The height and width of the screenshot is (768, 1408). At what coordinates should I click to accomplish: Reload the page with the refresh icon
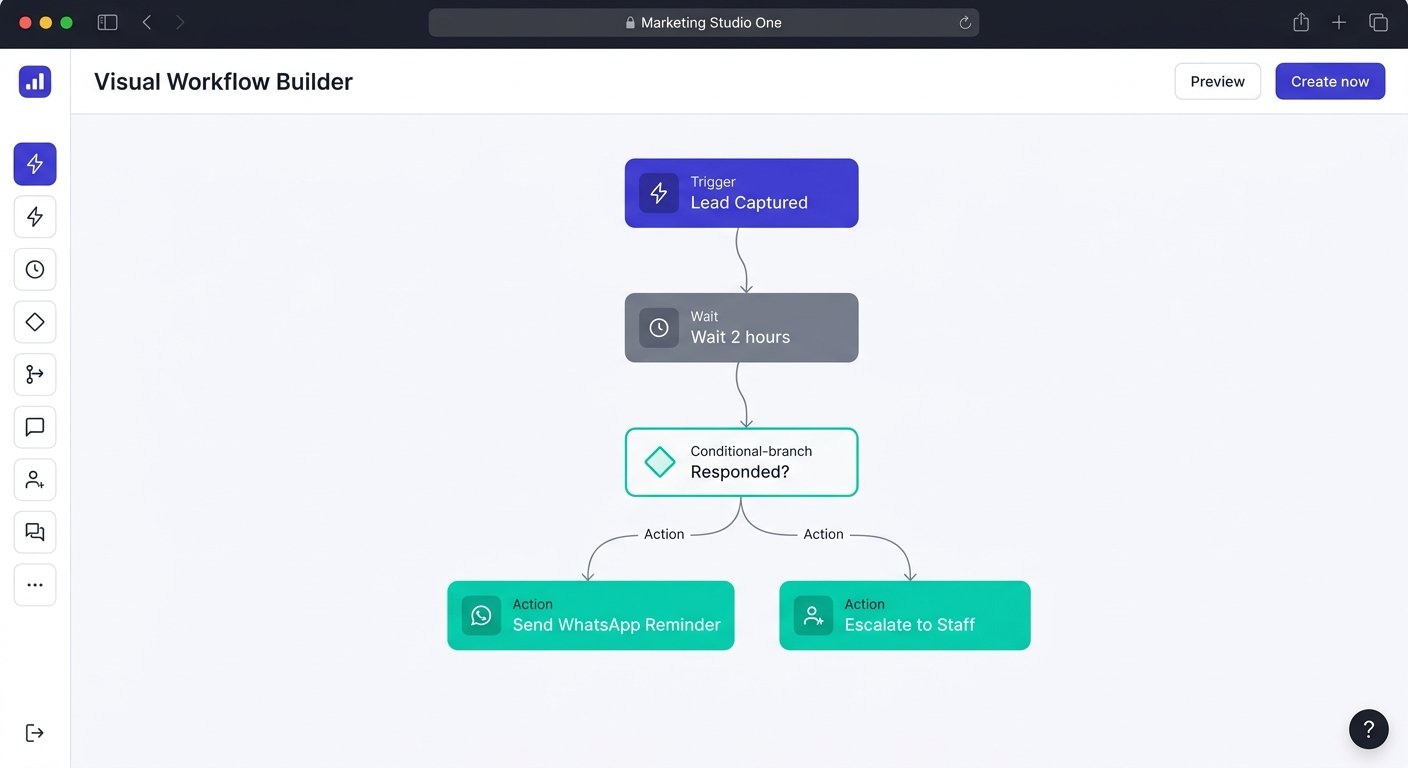coord(965,23)
